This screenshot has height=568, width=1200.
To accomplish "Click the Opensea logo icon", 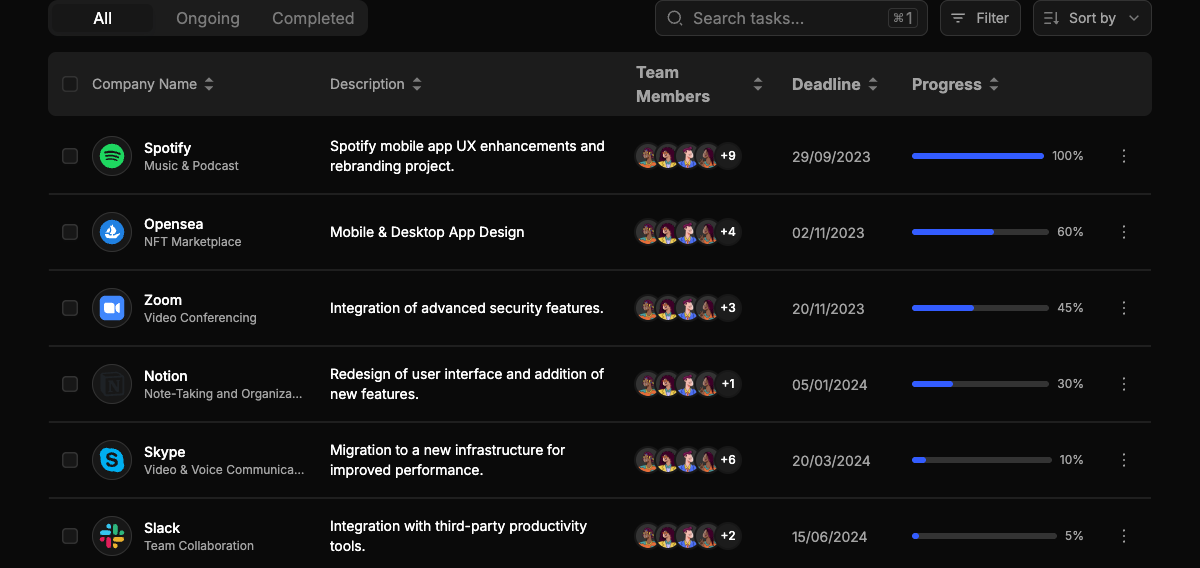I will (112, 232).
